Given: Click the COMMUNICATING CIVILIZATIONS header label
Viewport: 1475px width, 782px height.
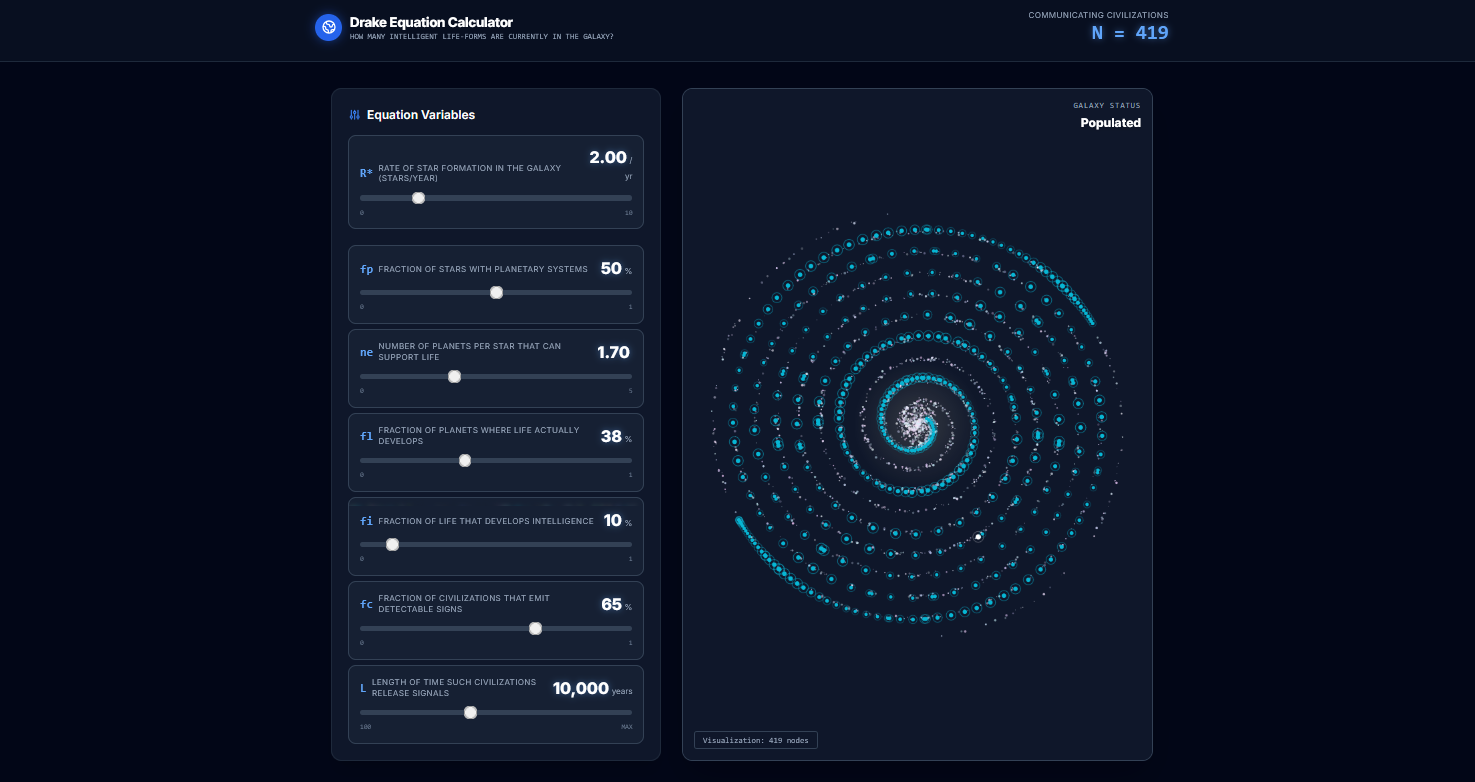Looking at the screenshot, I should 1098,15.
